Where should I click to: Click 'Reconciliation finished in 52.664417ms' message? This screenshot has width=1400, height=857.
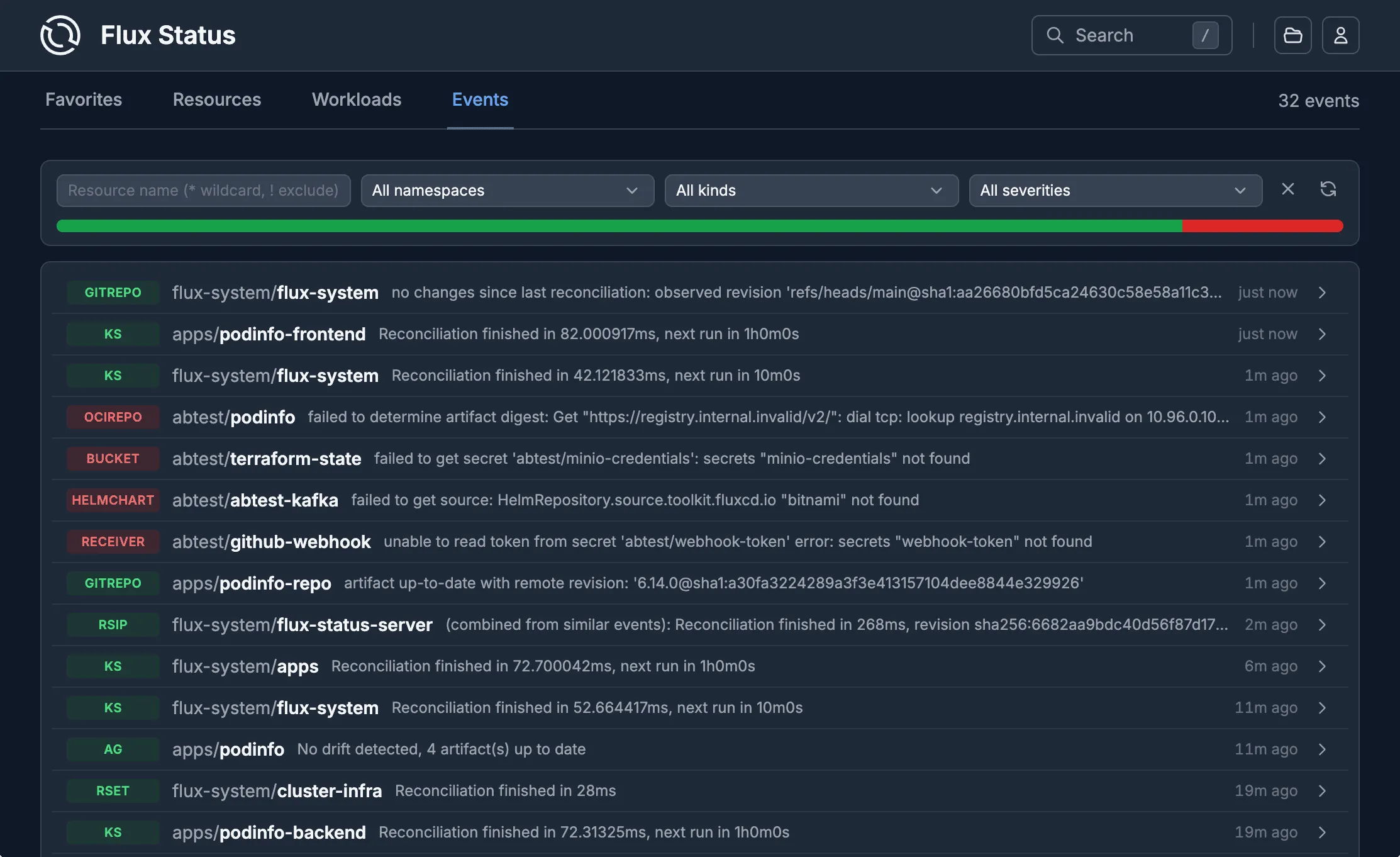597,708
